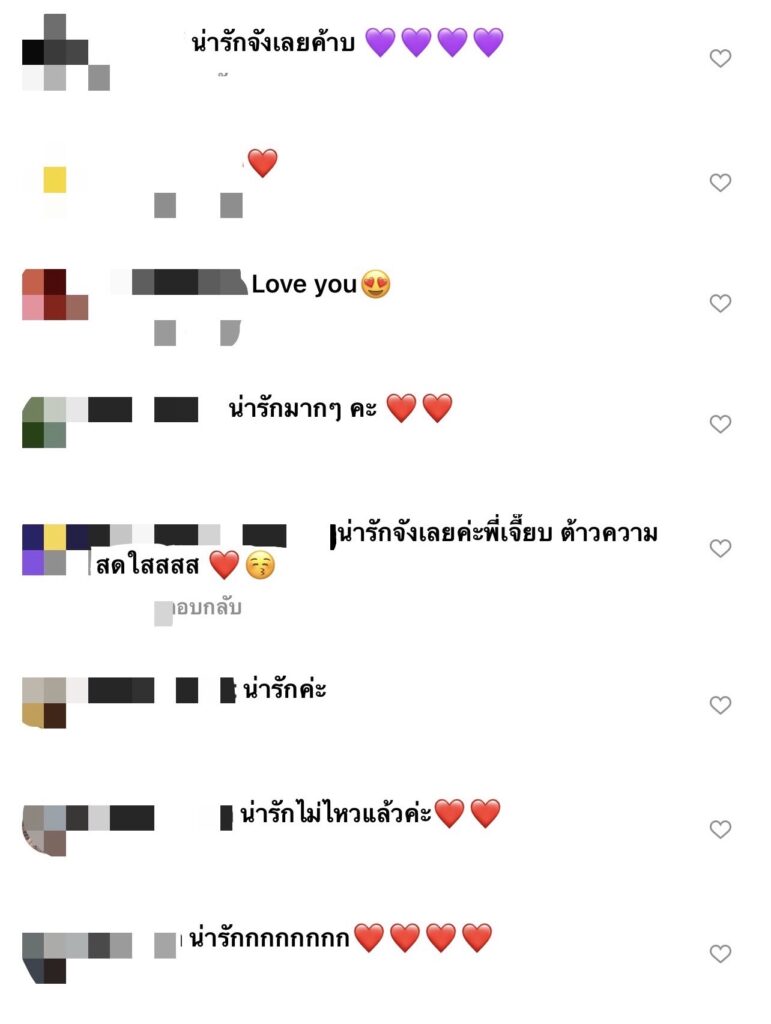Screen dimensions: 771x1024
Task: Like the 'น่ารักจังเลยค่ะพี่เจี๊ยบ' comment
Action: tap(720, 548)
